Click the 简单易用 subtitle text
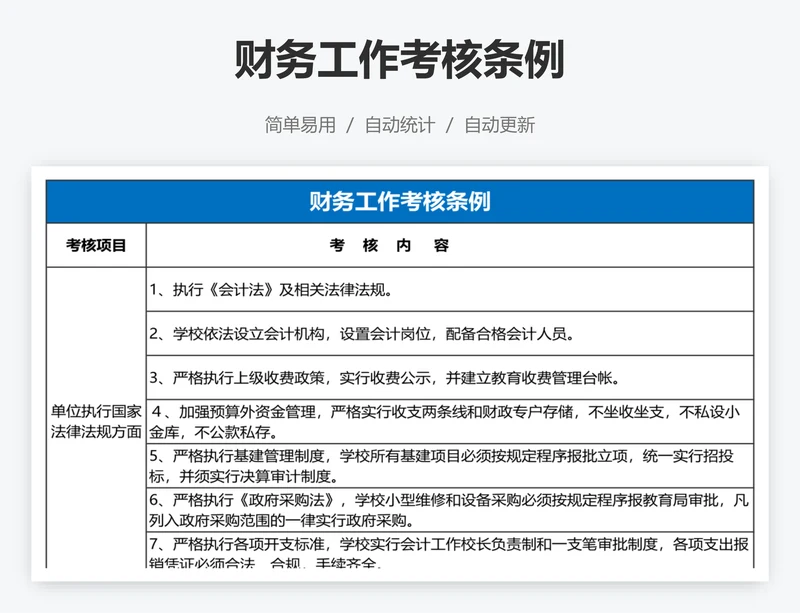This screenshot has height=613, width=800. pyautogui.click(x=300, y=125)
